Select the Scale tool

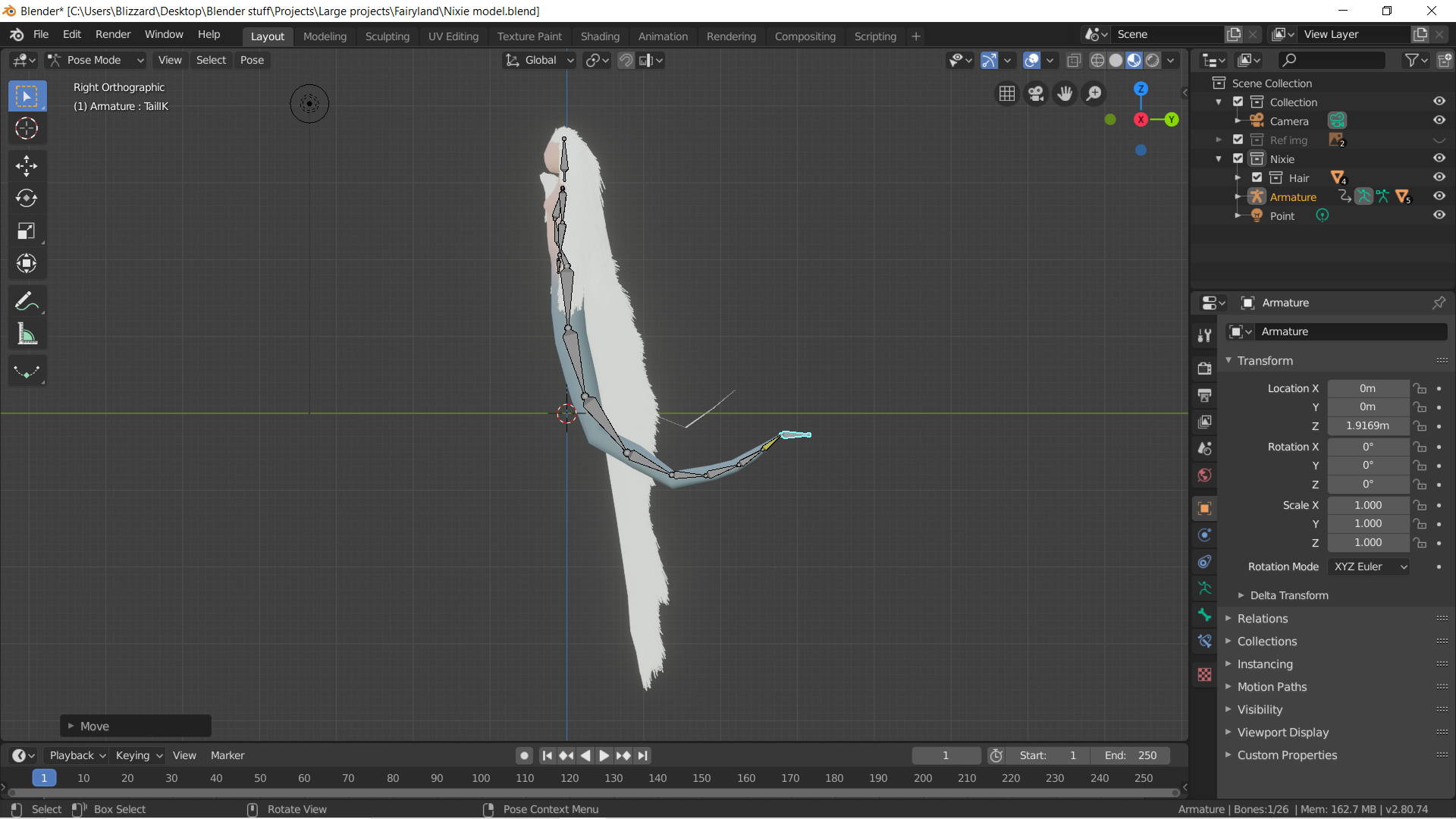27,231
